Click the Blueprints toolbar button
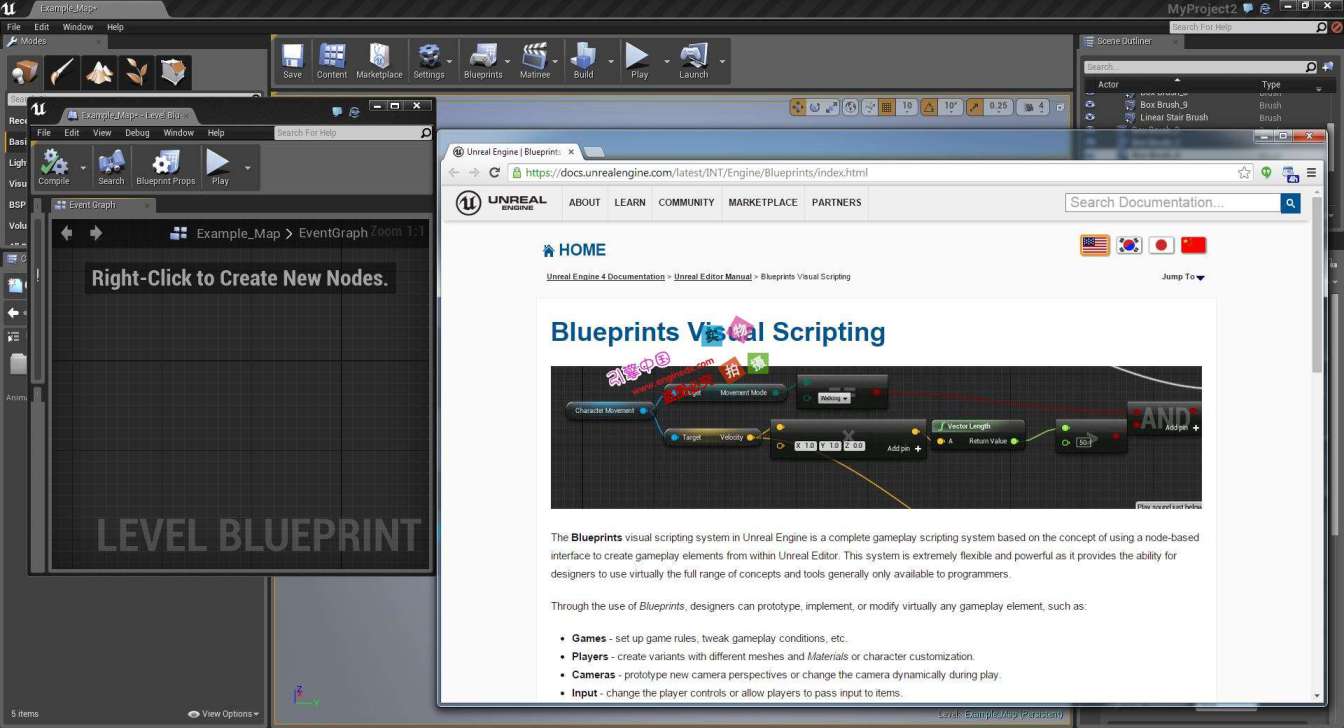Viewport: 1344px width, 728px height. pyautogui.click(x=483, y=61)
